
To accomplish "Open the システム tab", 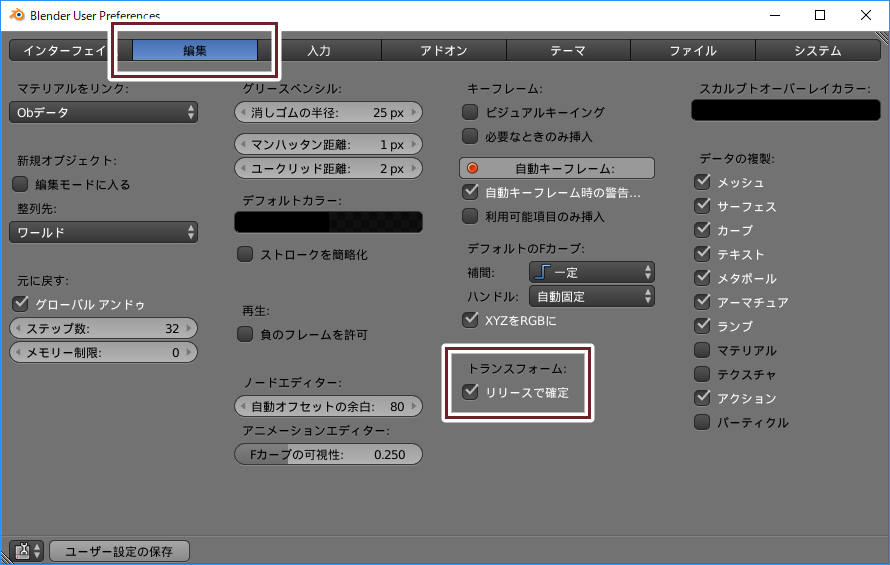I will coord(818,51).
